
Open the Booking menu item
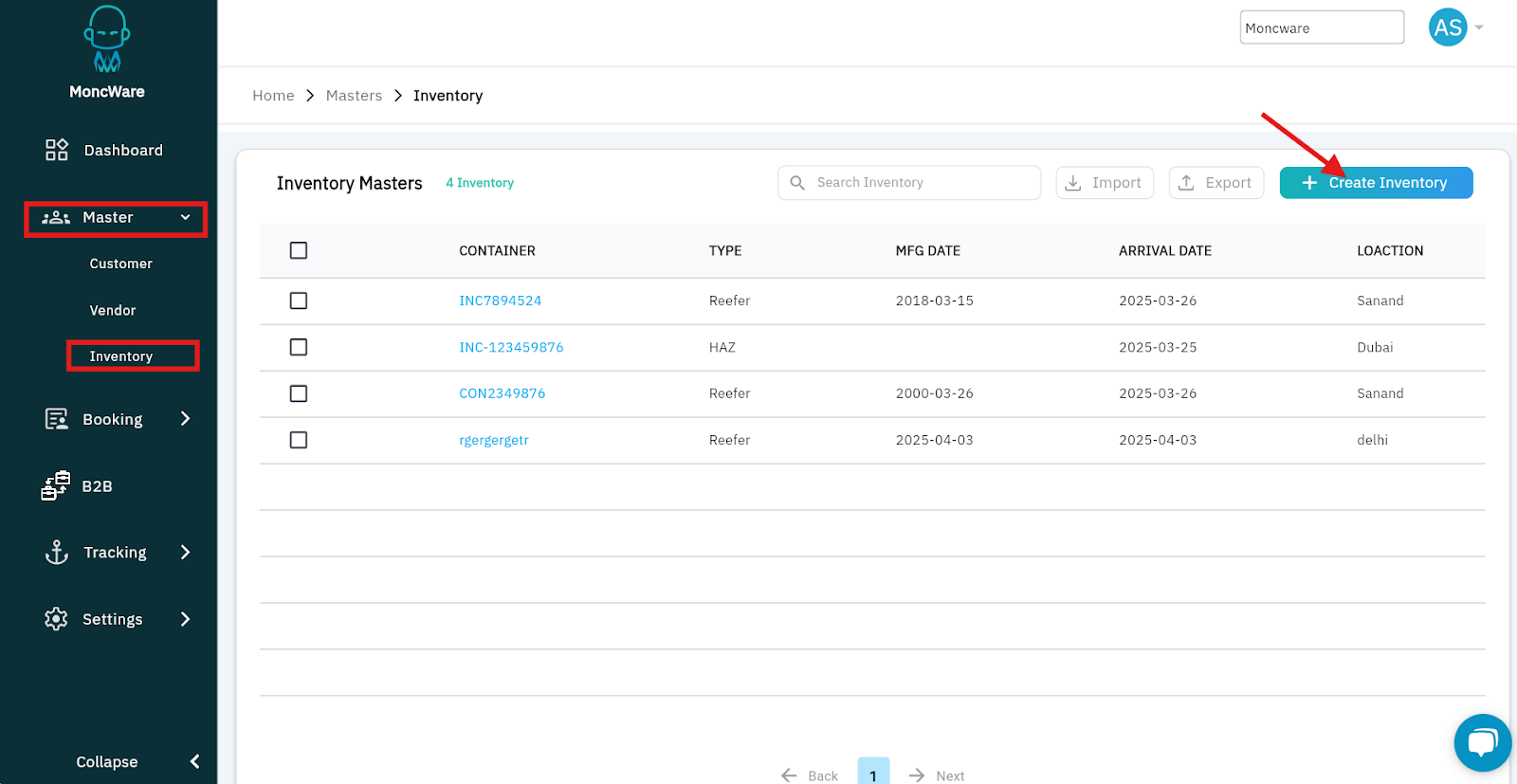(112, 419)
